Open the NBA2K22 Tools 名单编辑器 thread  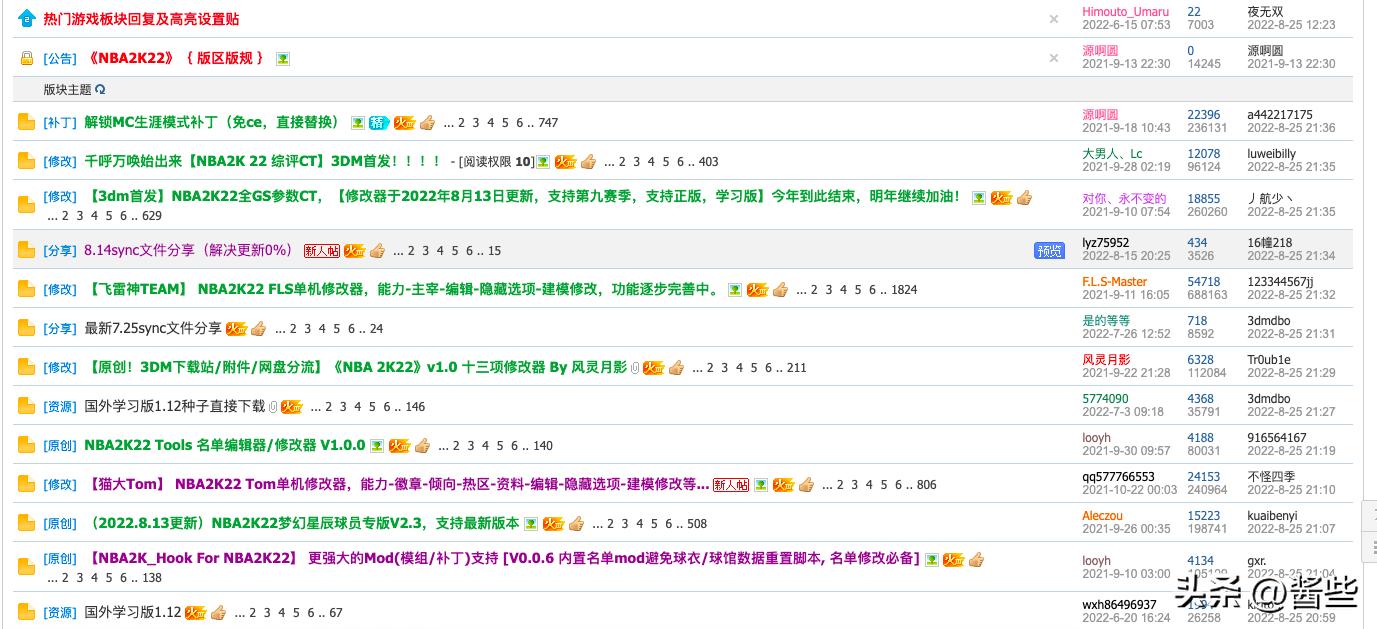pyautogui.click(x=224, y=445)
